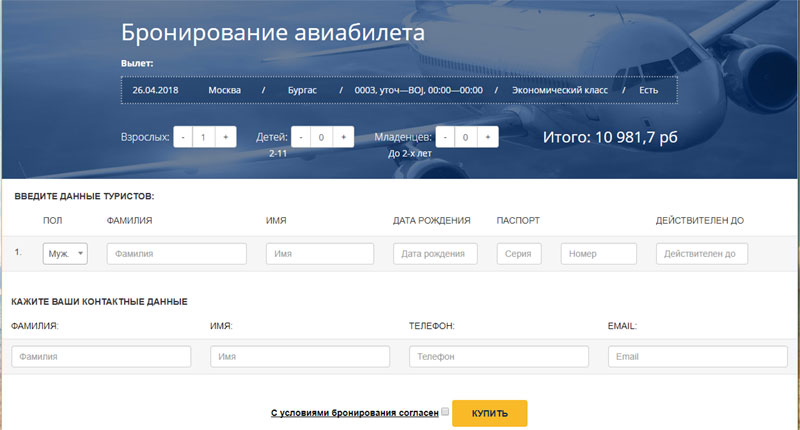The width and height of the screenshot is (800, 430).
Task: Click the ДЕЙСТВИТЕЛЕН ДО column header
Action: click(x=699, y=220)
